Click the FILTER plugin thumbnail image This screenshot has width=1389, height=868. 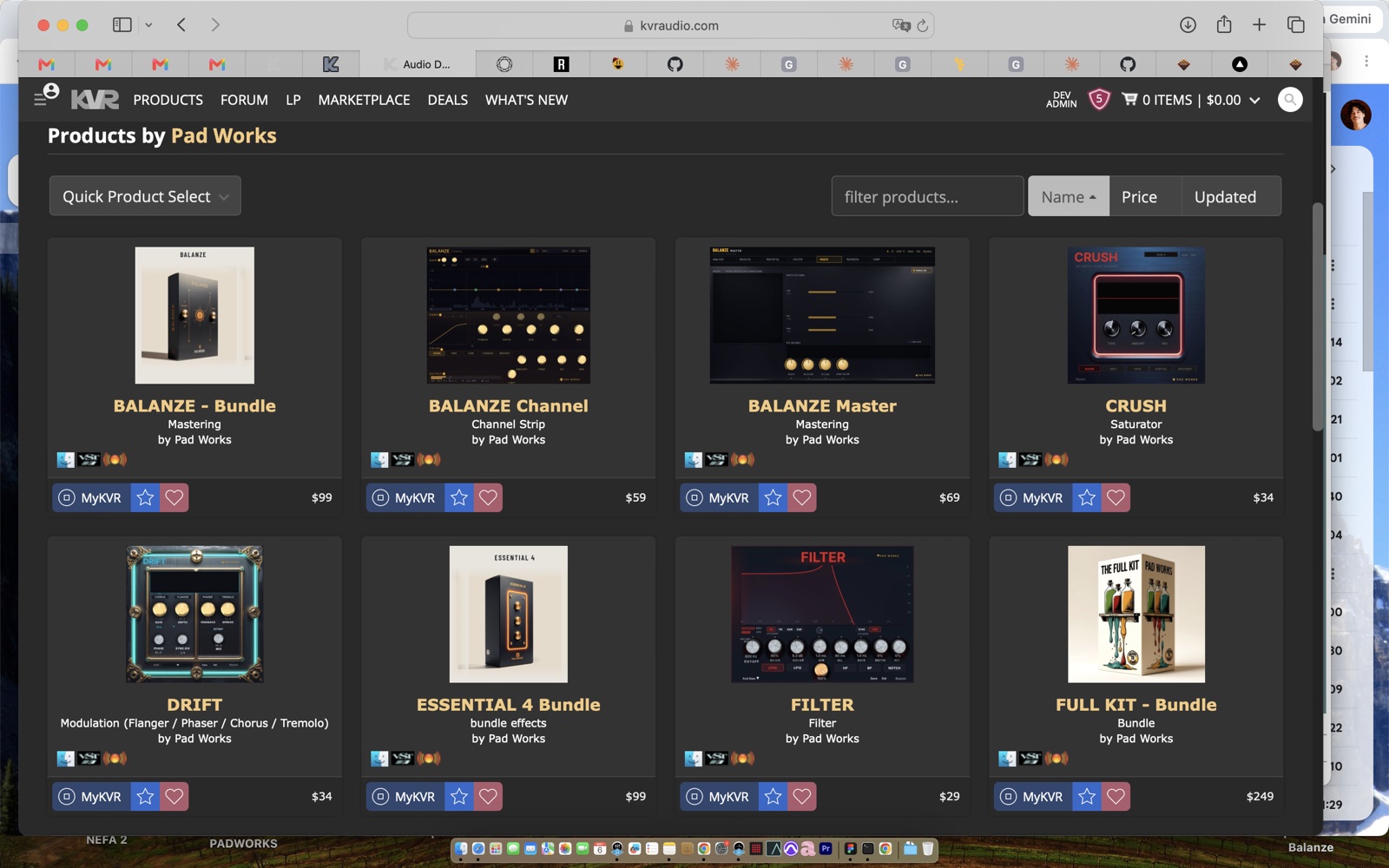coord(822,614)
